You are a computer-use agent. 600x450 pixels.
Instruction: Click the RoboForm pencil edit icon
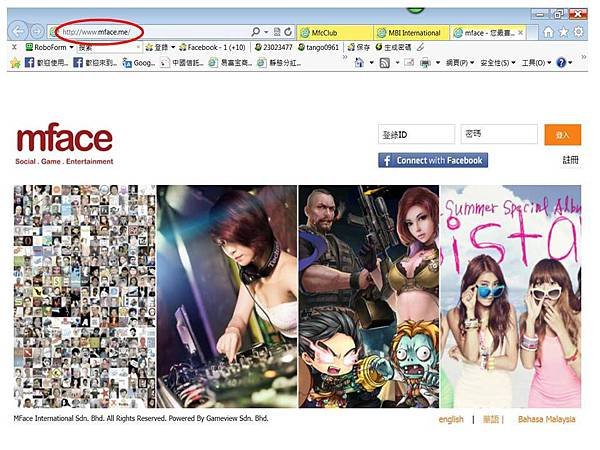421,47
